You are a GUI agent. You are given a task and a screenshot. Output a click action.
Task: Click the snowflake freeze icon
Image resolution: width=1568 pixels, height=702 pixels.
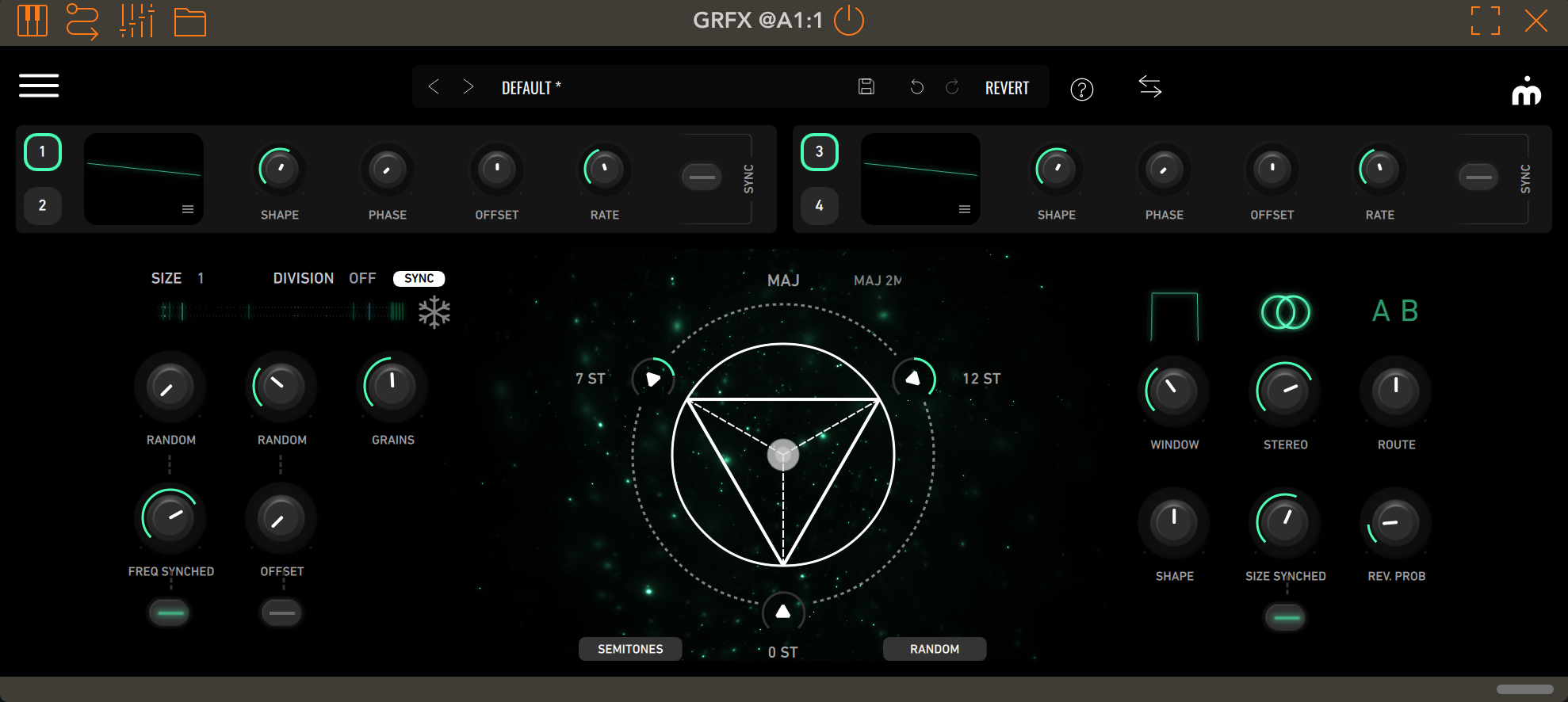(x=434, y=313)
